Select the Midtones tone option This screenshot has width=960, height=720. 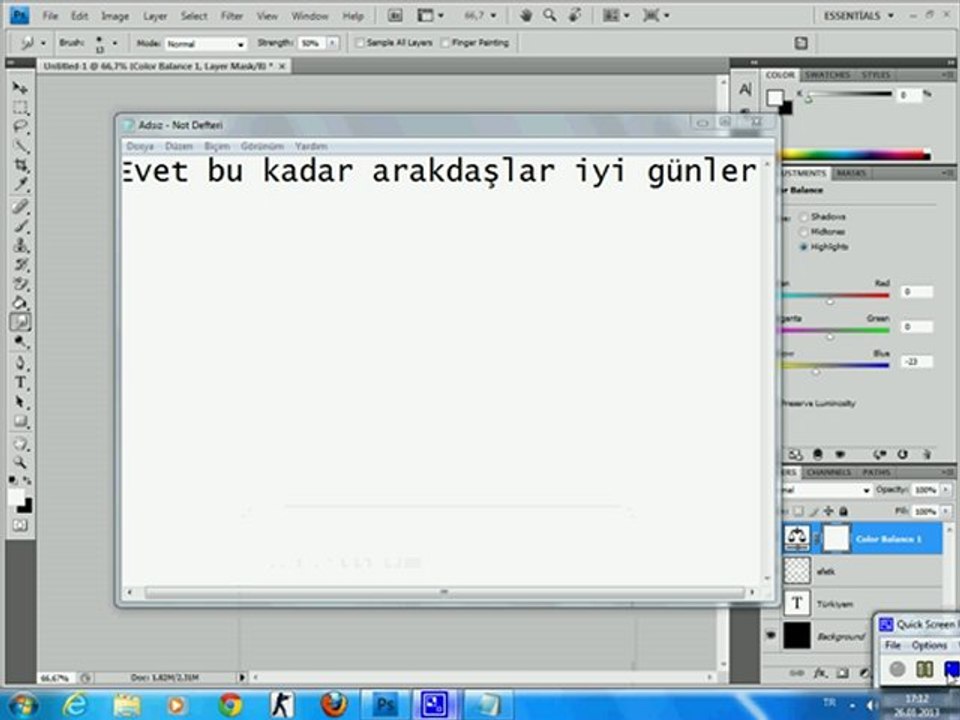click(x=803, y=231)
